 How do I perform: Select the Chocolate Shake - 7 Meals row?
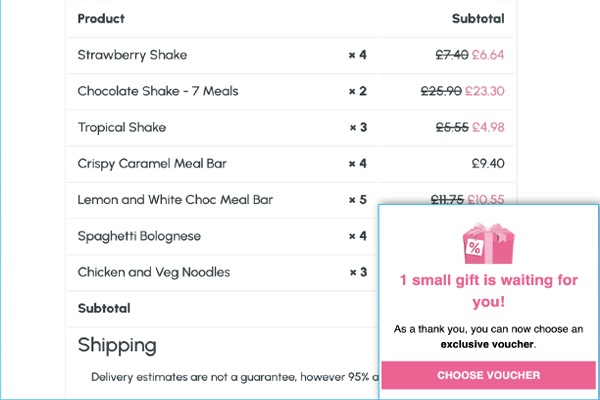[x=291, y=91]
